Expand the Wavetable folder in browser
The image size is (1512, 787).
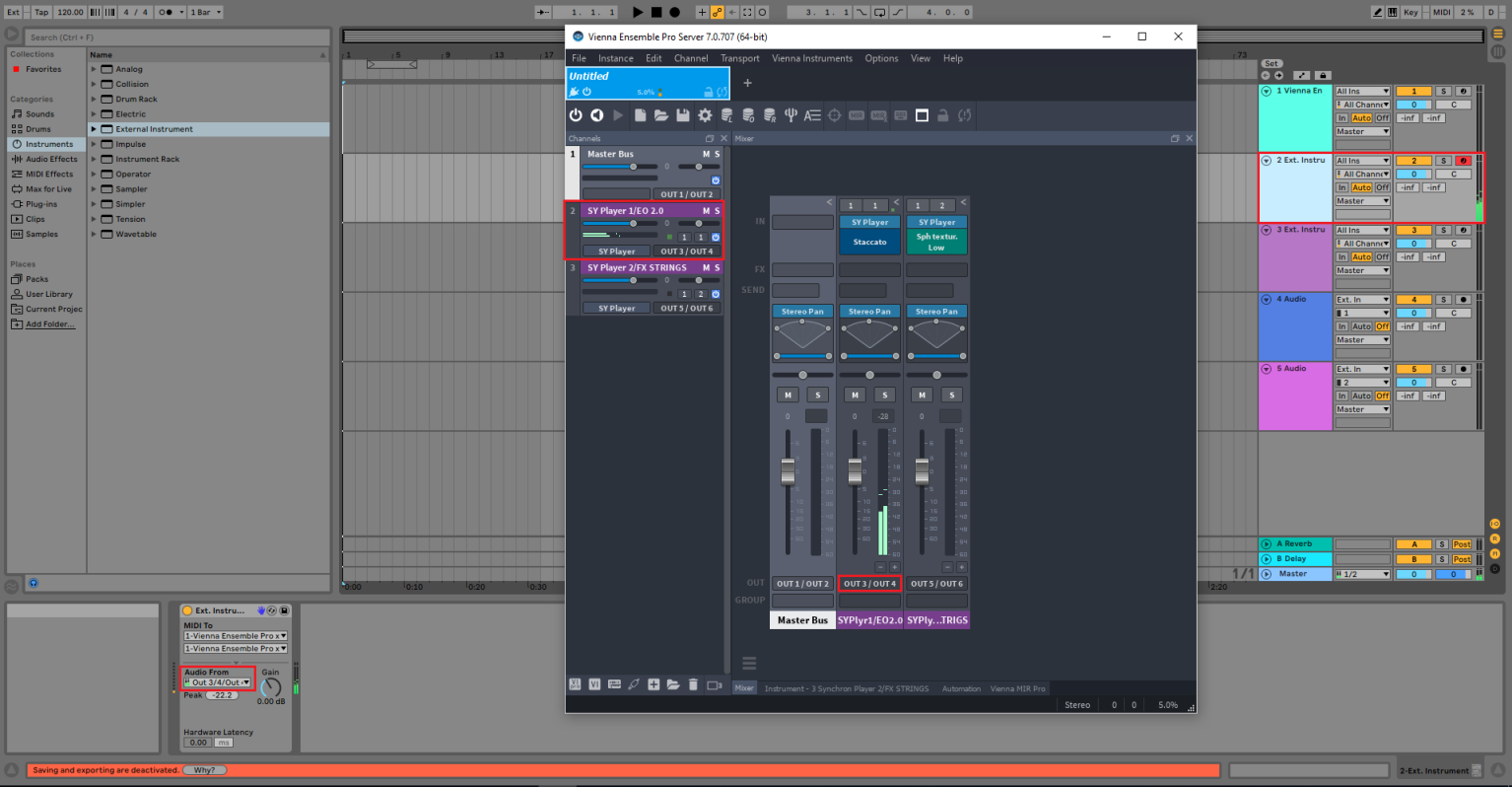(95, 234)
